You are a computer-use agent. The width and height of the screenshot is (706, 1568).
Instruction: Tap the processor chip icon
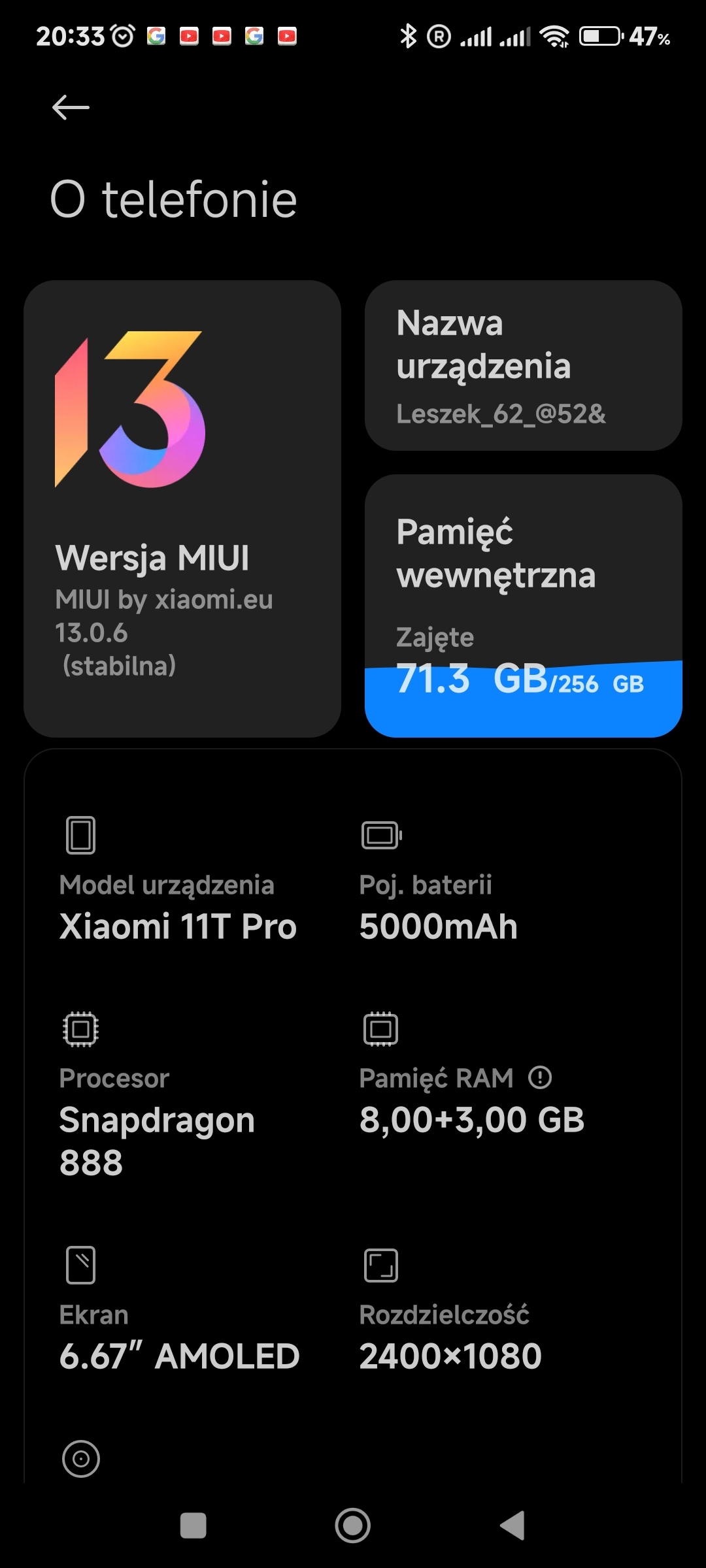[80, 1029]
